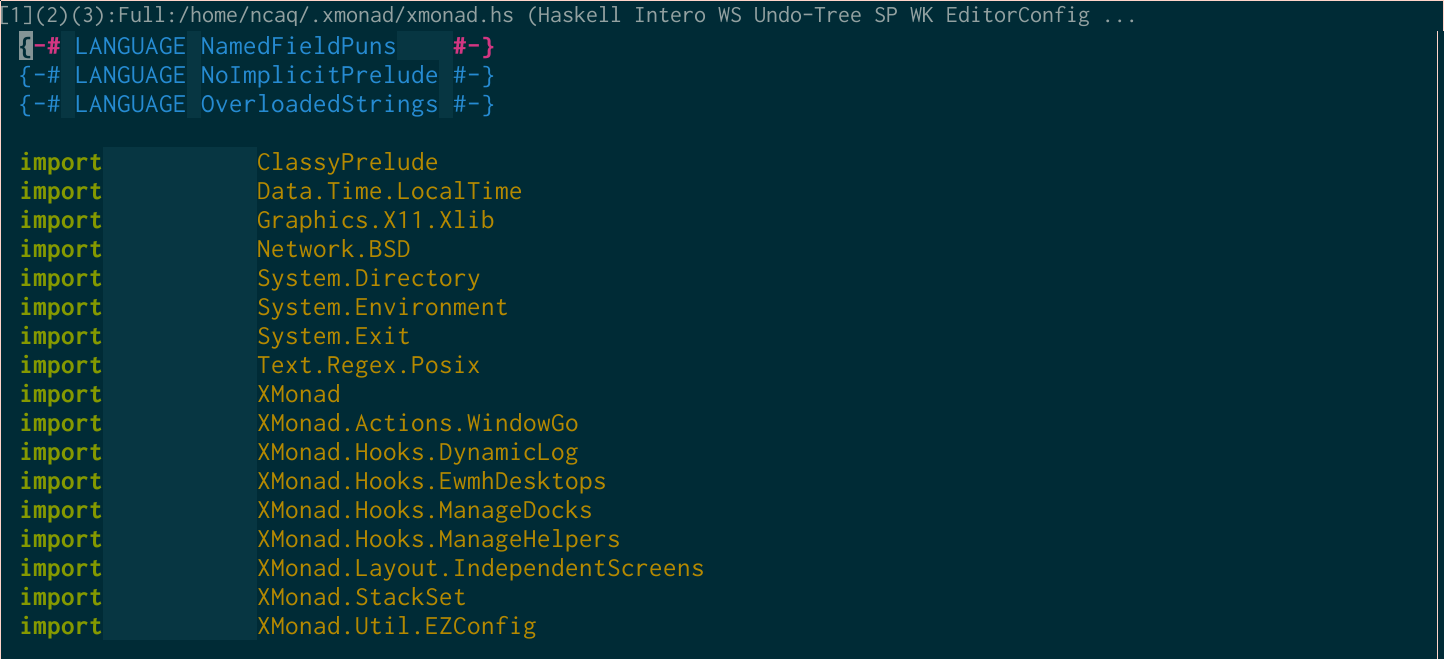The image size is (1444, 659).
Task: Click the ClassyPrelude import module
Action: (x=347, y=163)
